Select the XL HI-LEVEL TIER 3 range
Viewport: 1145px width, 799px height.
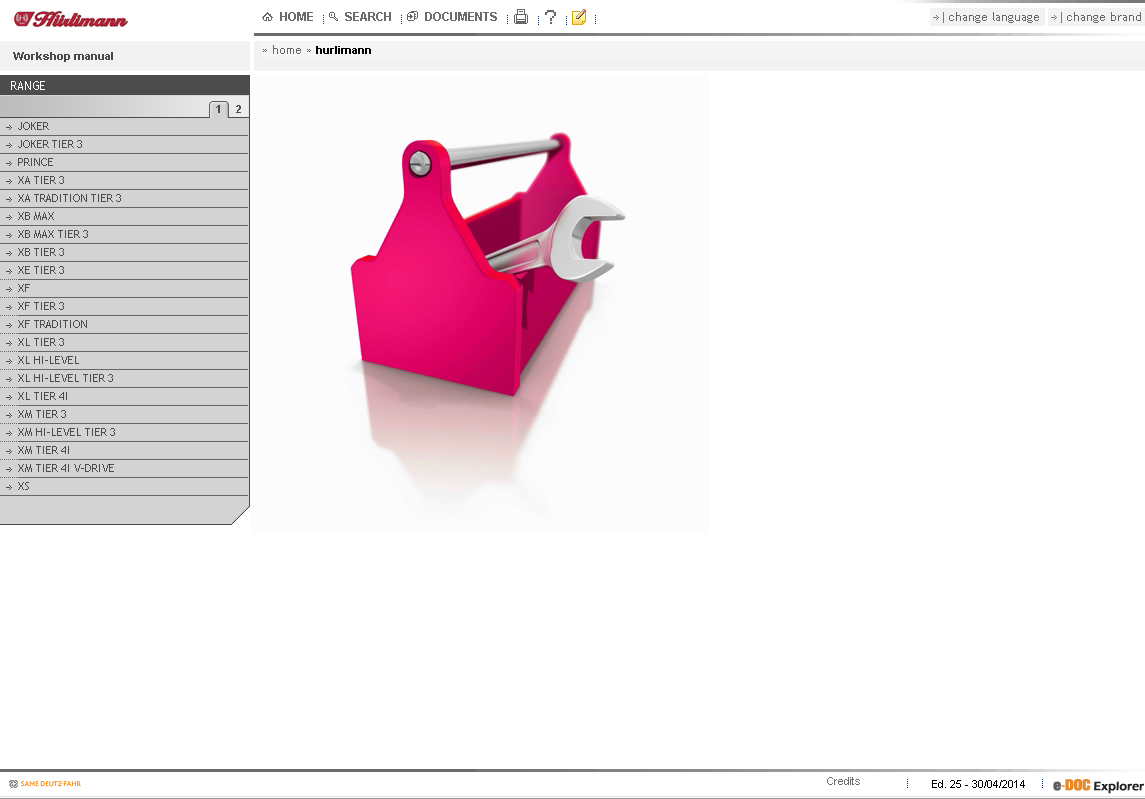pyautogui.click(x=124, y=378)
